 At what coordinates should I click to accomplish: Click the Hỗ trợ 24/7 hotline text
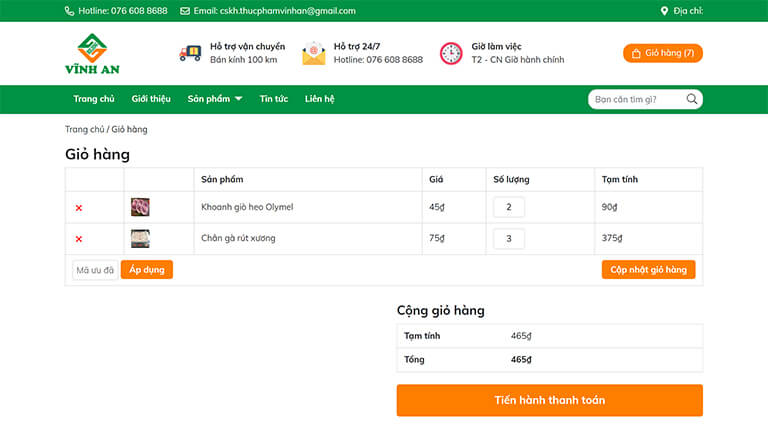(x=378, y=60)
